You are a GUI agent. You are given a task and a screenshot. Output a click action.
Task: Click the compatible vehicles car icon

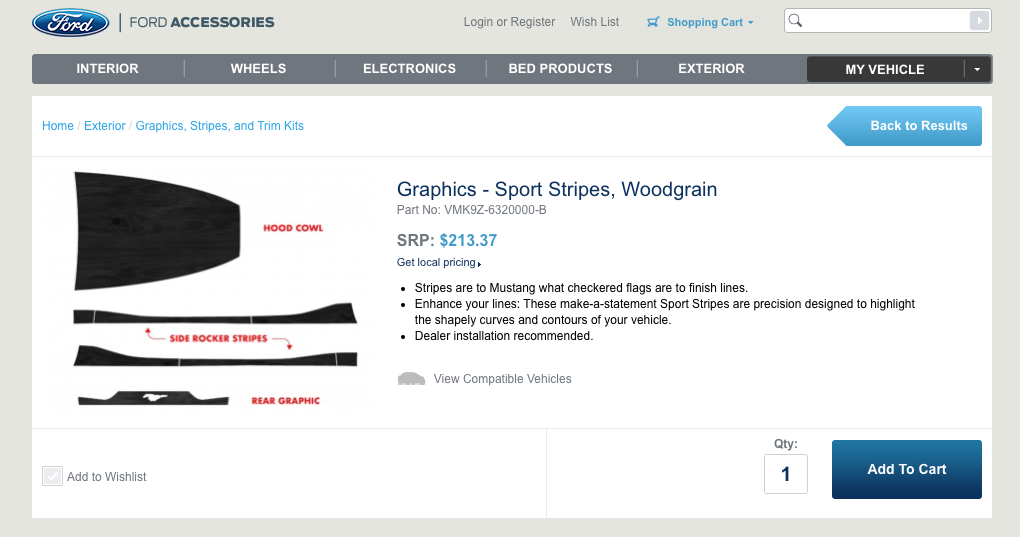pos(411,379)
